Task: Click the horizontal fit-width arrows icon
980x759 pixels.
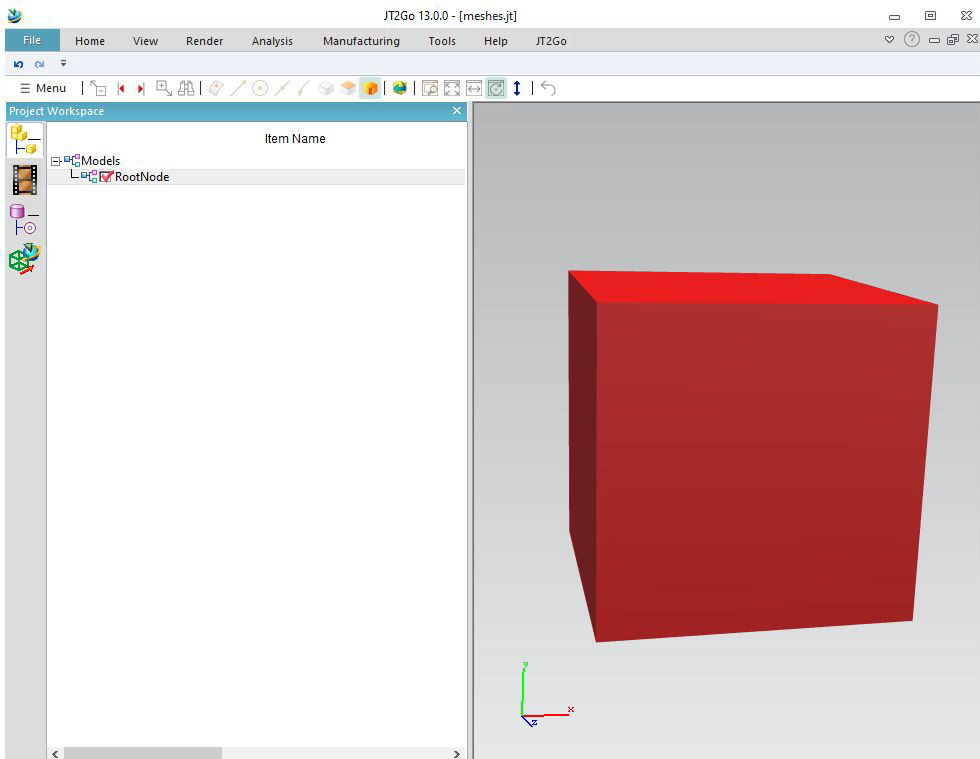Action: [474, 88]
